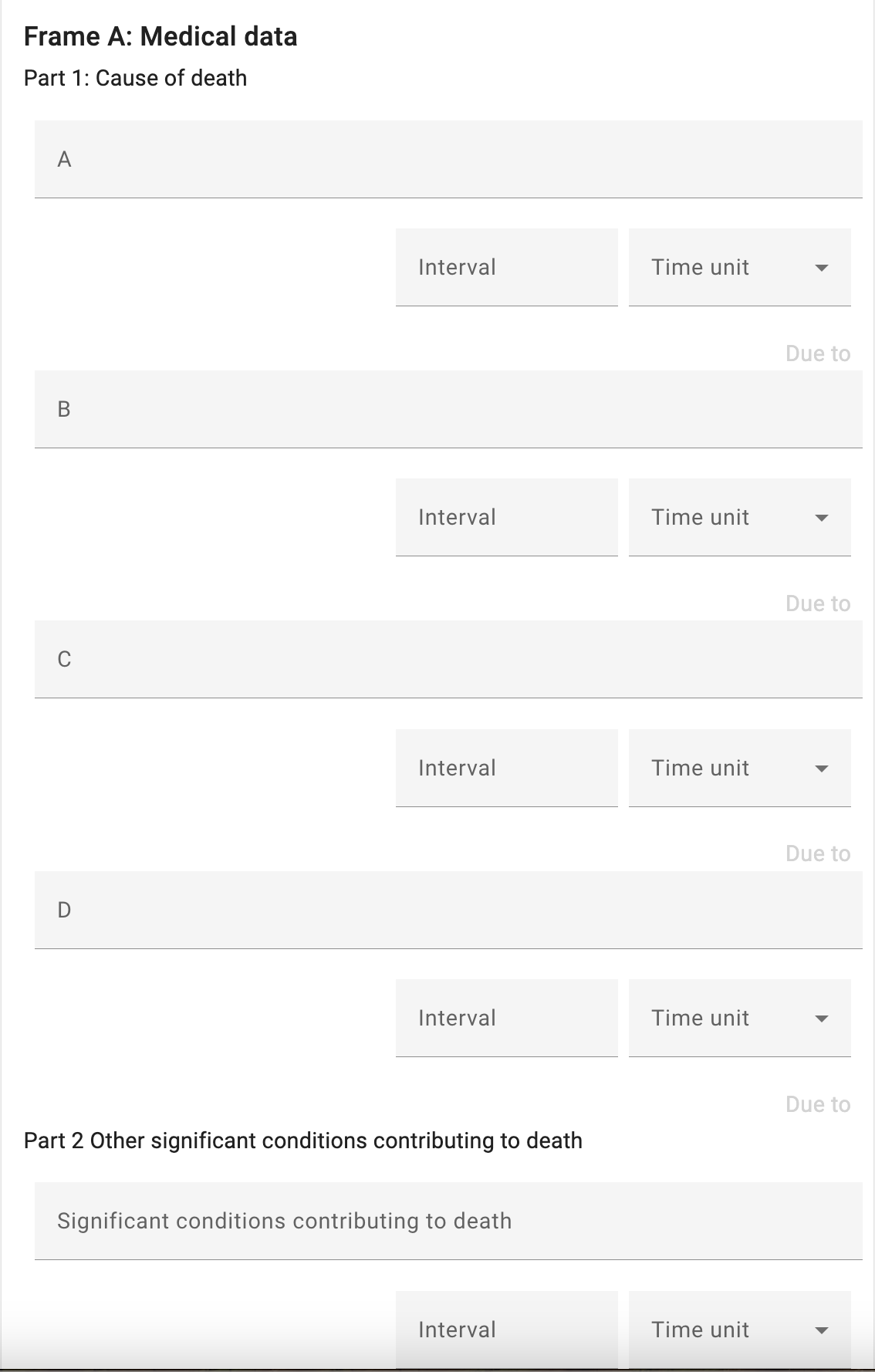This screenshot has width=875, height=1372.
Task: Open the Time unit dropdown for cause A
Action: [x=725, y=267]
